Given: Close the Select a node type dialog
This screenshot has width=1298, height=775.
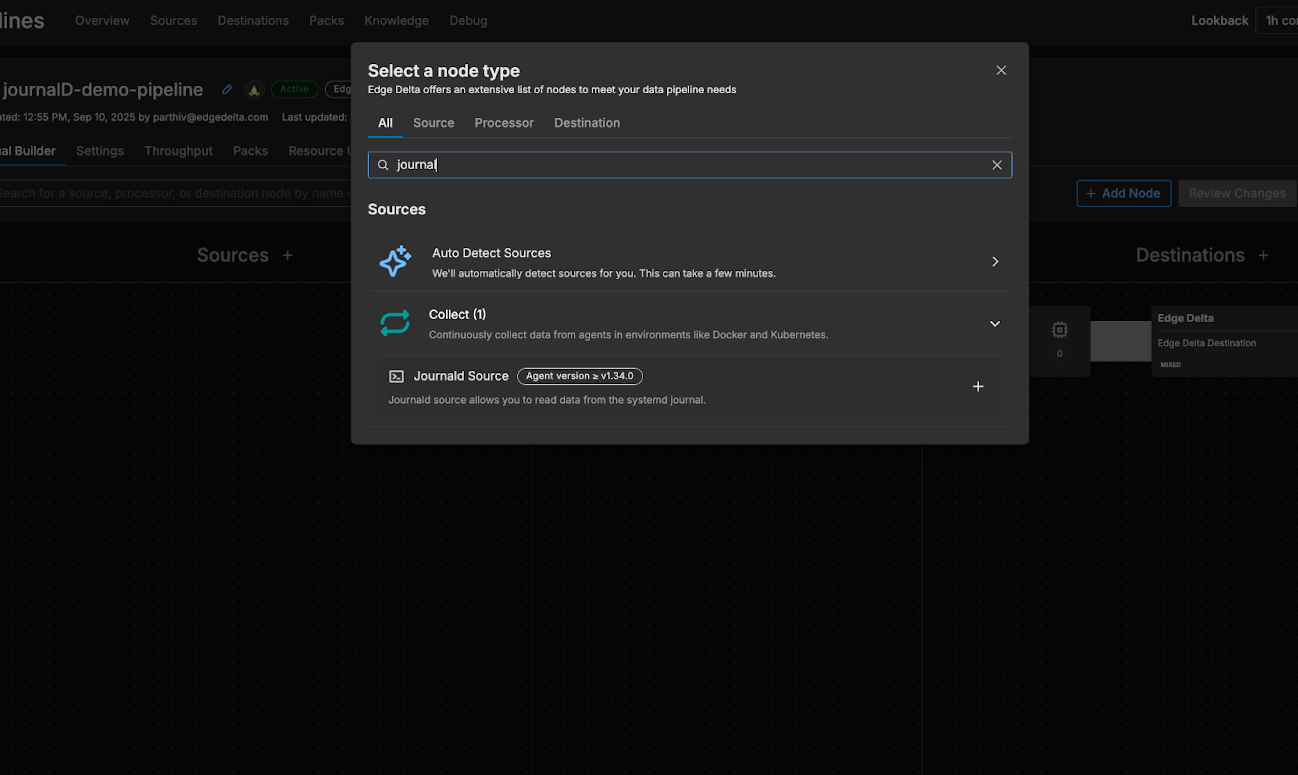Looking at the screenshot, I should click(1001, 70).
